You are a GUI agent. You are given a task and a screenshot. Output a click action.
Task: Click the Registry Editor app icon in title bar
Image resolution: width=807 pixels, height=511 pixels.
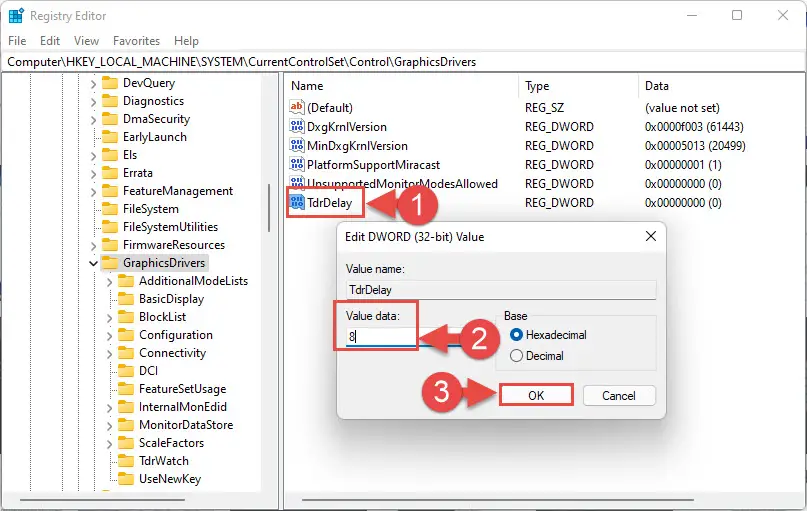click(15, 16)
